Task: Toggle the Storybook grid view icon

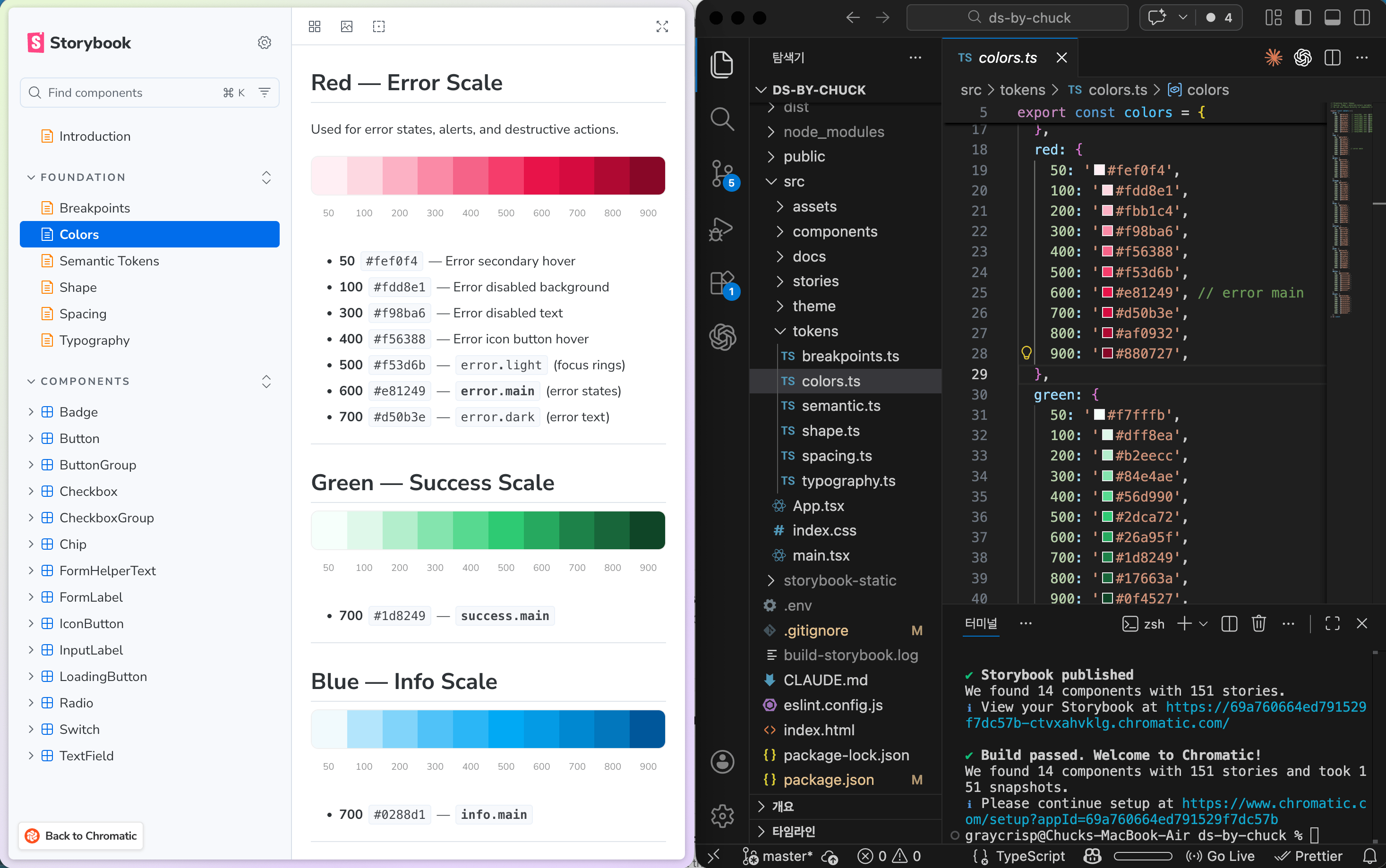Action: tap(315, 26)
